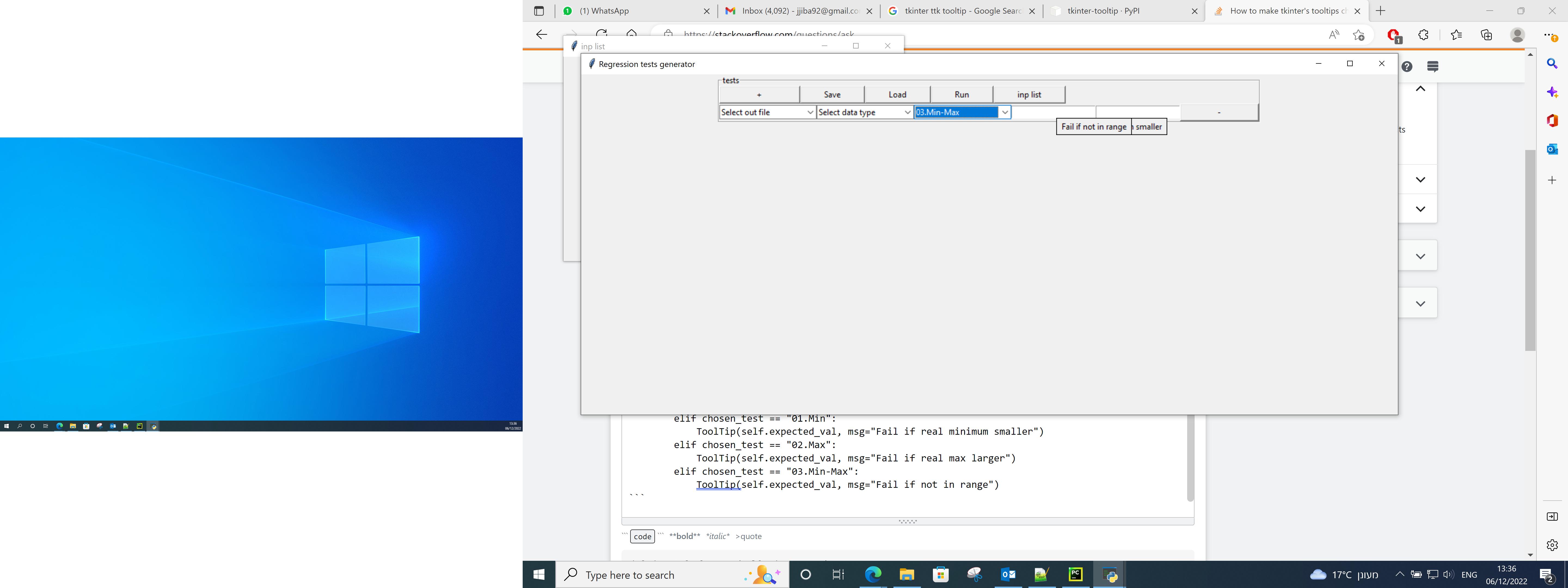Open the Edge profile avatar
The height and width of the screenshot is (588, 1568).
[x=1517, y=35]
